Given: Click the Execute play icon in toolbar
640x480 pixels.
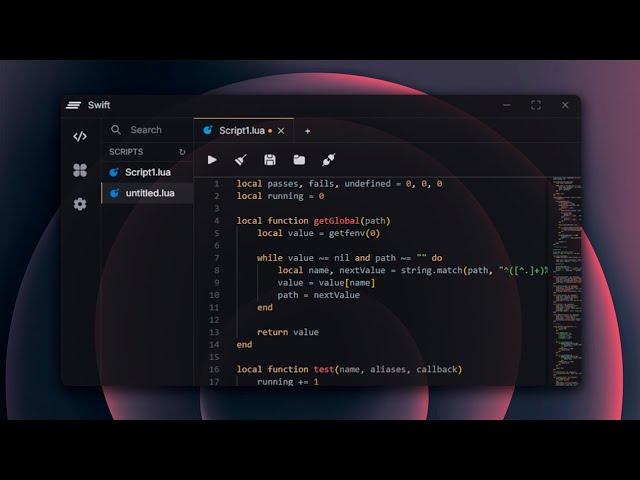Looking at the screenshot, I should click(x=212, y=160).
